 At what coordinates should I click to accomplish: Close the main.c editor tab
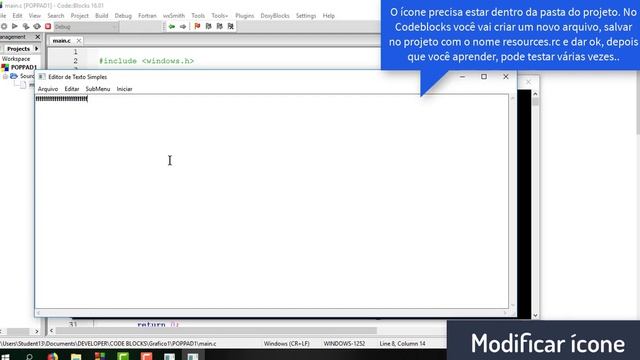[x=79, y=41]
